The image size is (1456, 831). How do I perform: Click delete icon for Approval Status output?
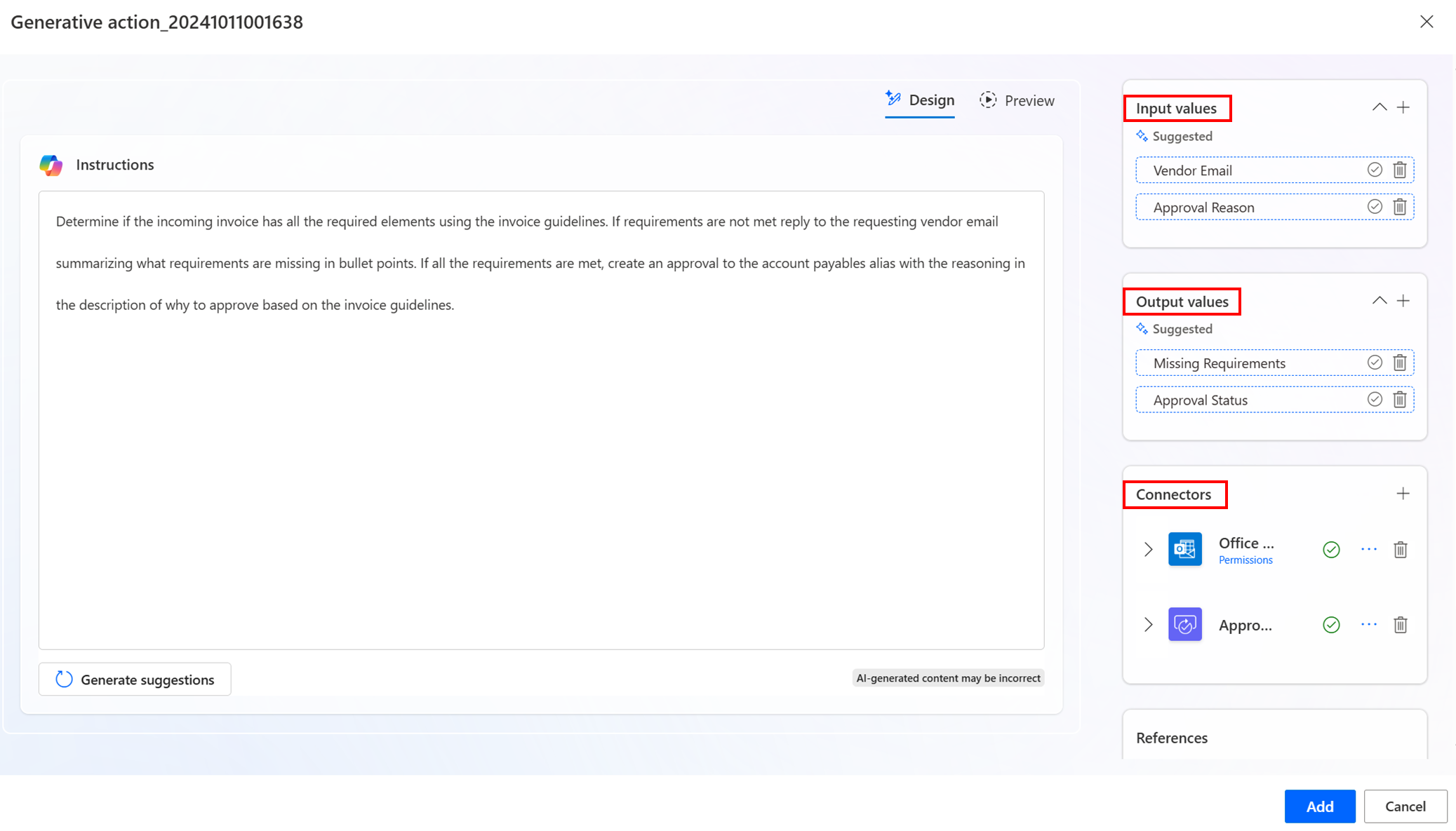pos(1400,399)
